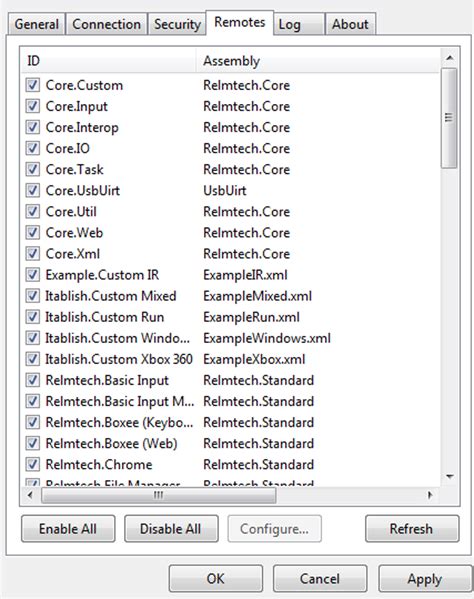474x599 pixels.
Task: Click the horizontal scrollbar right arrow
Action: [x=430, y=495]
